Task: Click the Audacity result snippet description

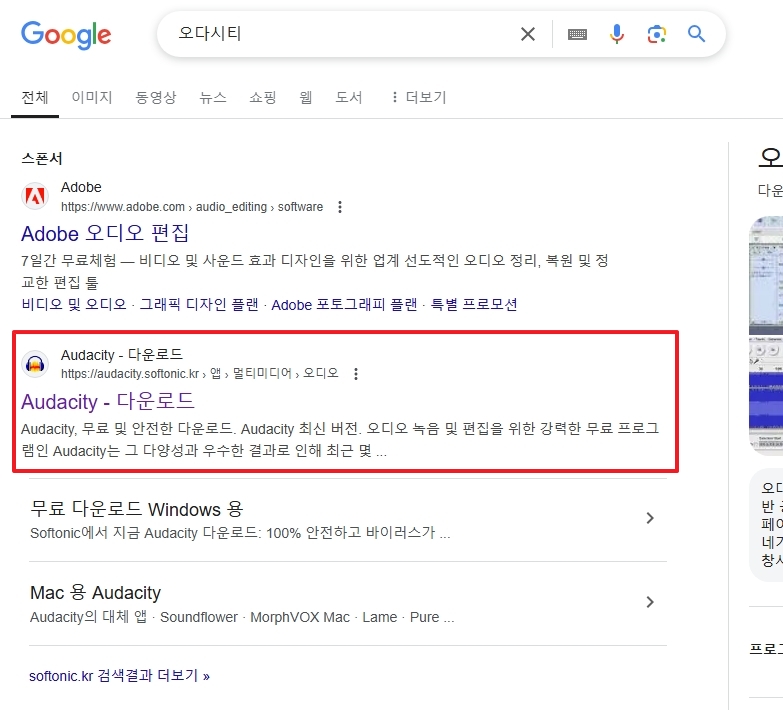Action: click(340, 439)
